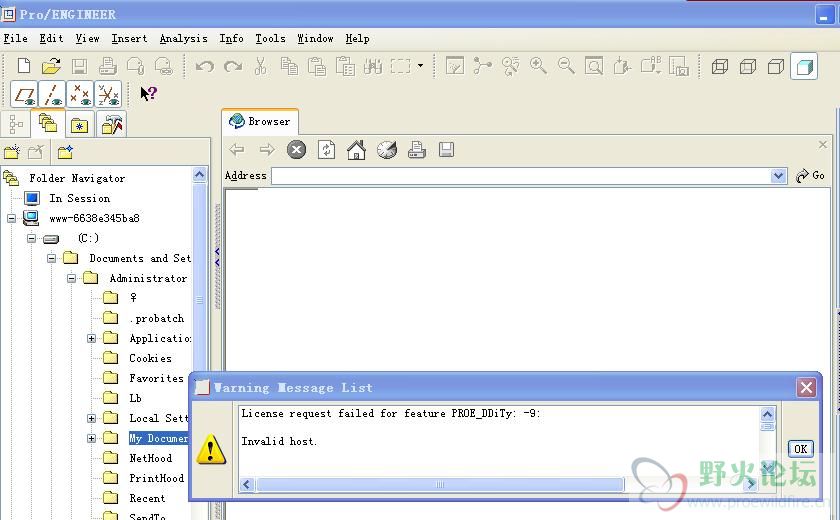Click the Zoom Out magnifier icon
This screenshot has height=520, width=840.
point(566,66)
